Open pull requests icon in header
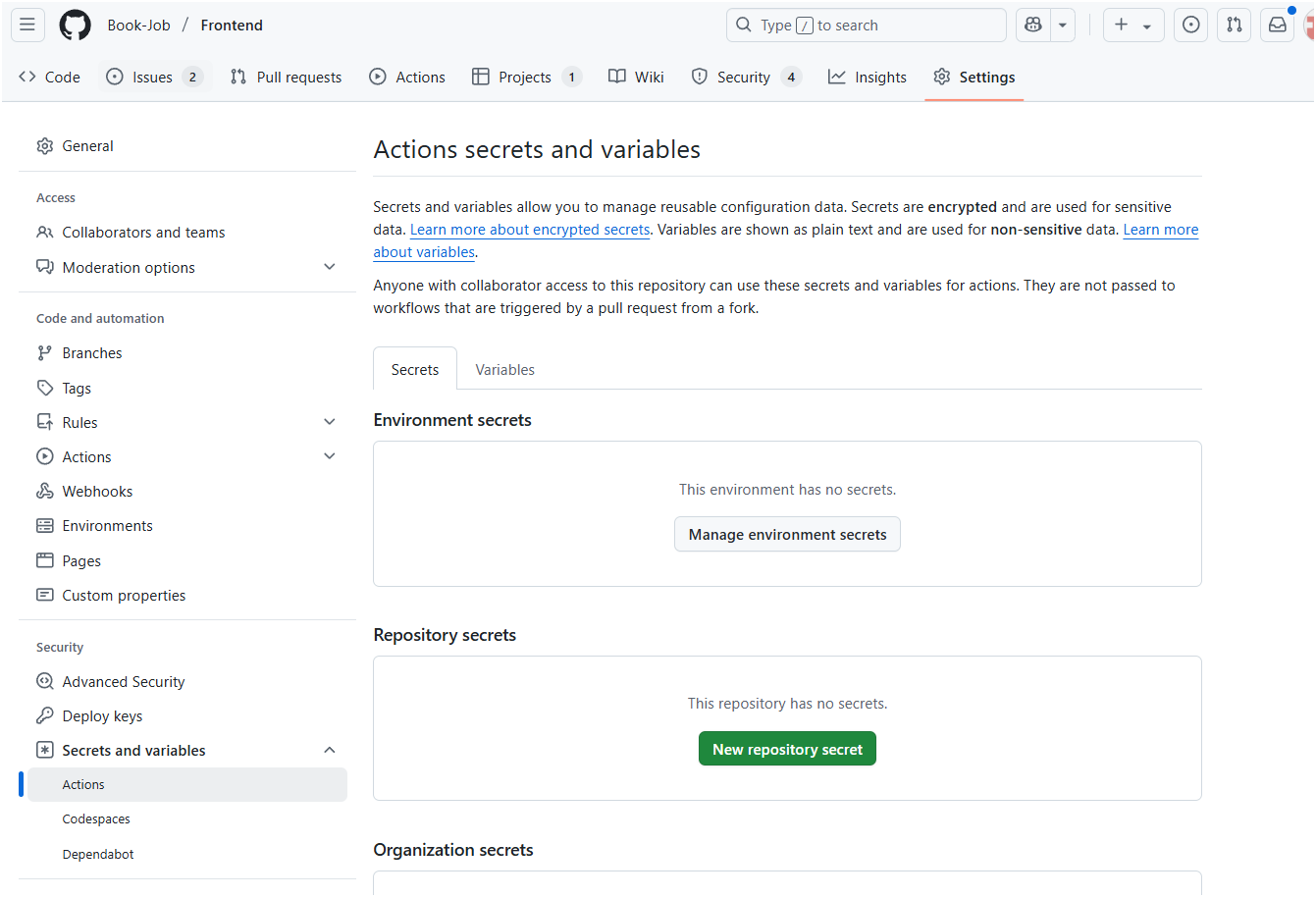 pyautogui.click(x=1234, y=26)
